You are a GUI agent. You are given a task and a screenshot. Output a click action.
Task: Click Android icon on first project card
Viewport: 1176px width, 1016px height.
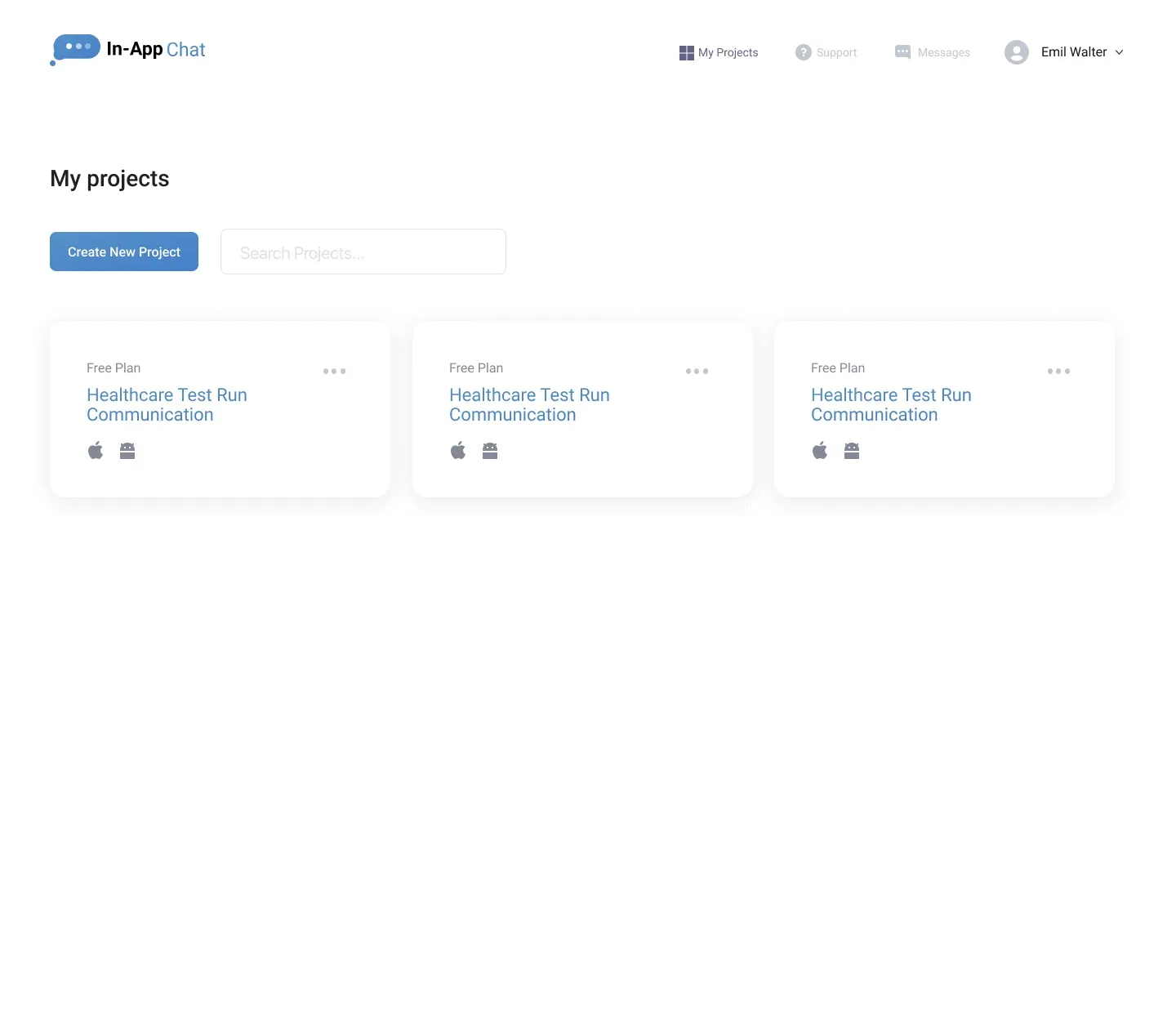pos(127,451)
